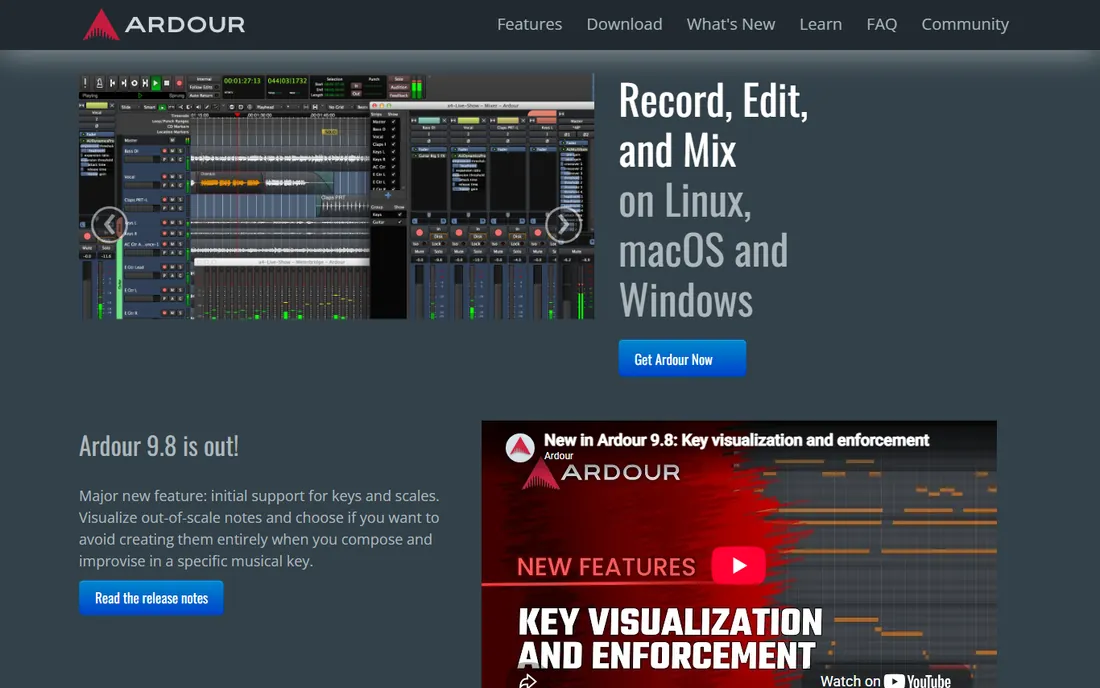Viewport: 1100px width, 688px height.
Task: Click the 'Ardour 9.8 is out!' heading
Action: click(159, 446)
